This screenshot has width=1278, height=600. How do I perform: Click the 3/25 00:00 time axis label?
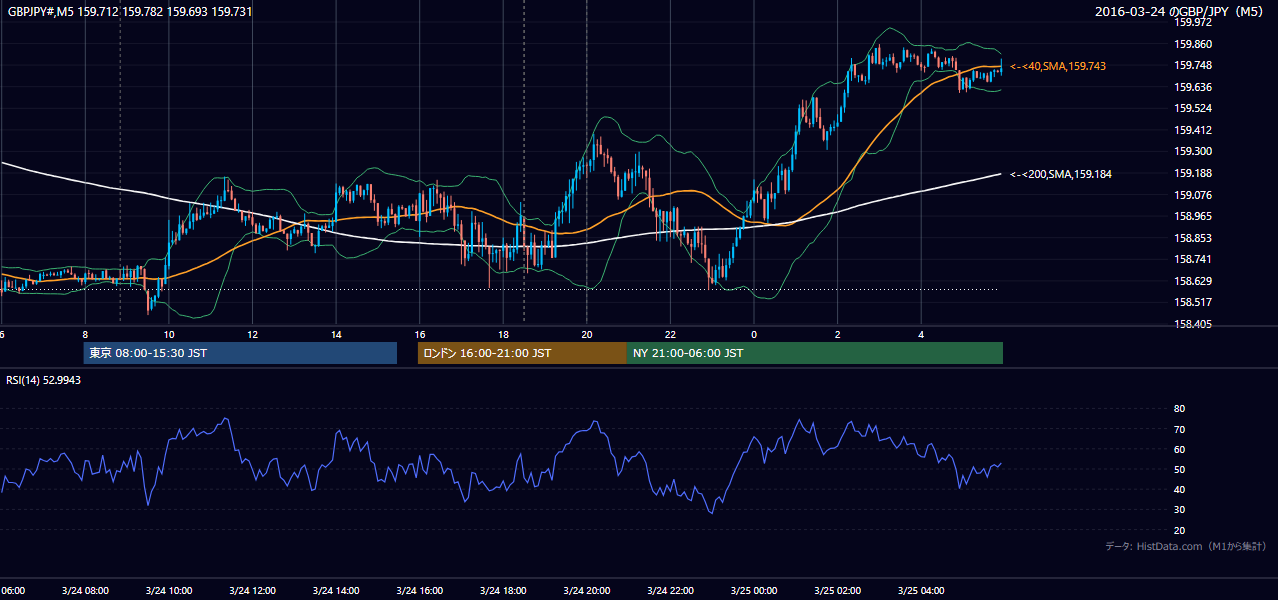coord(754,591)
